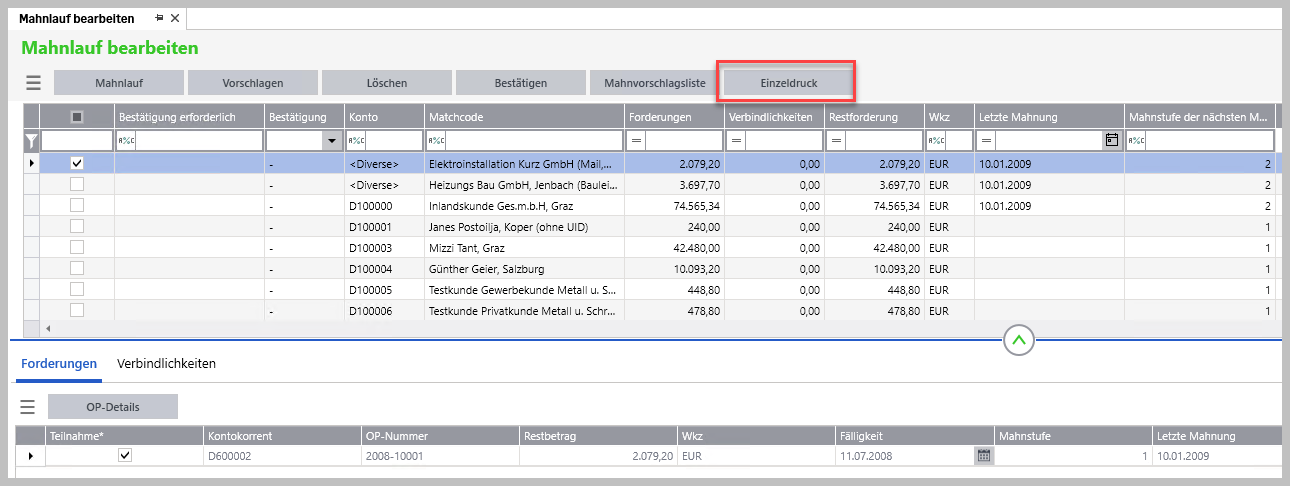Close the Mahnlauf bearbeiten tab
Screen dimensions: 1290x486
click(175, 18)
